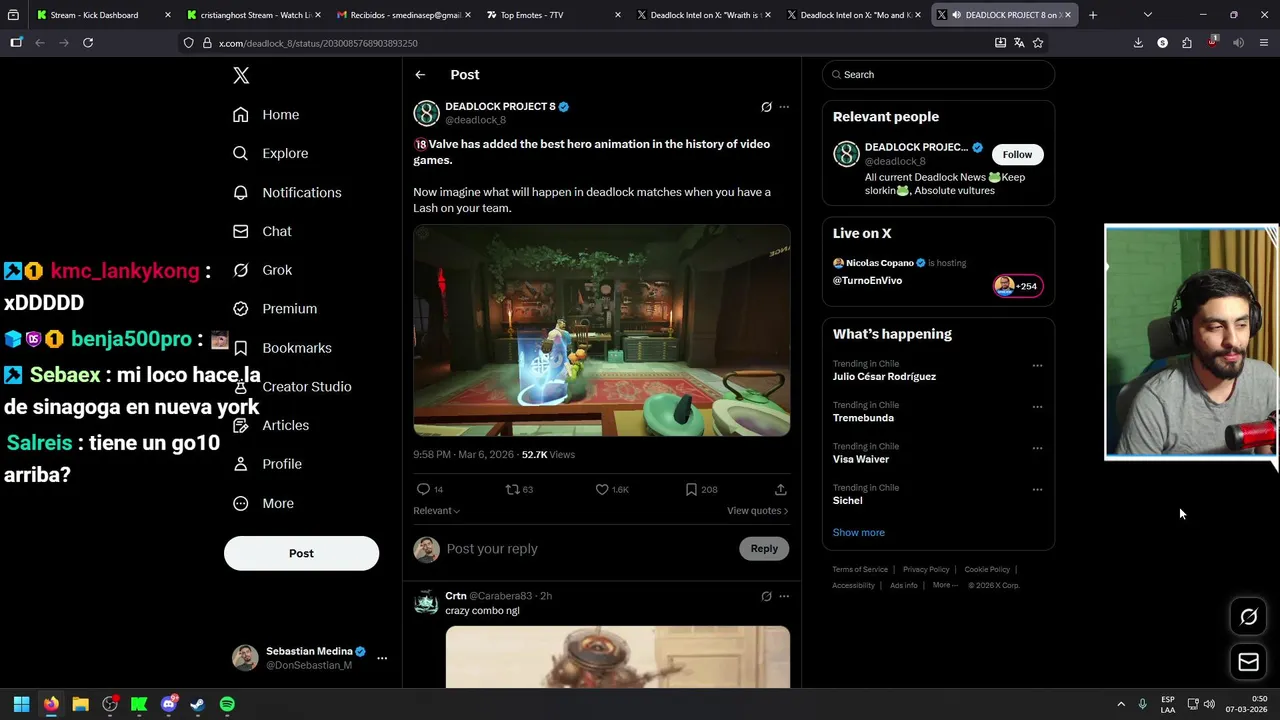Open floating Grok button at bottom right

(1248, 617)
